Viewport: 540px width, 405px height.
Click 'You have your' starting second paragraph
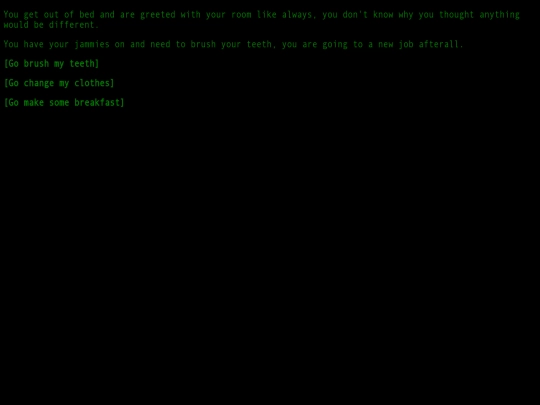(x=36, y=44)
